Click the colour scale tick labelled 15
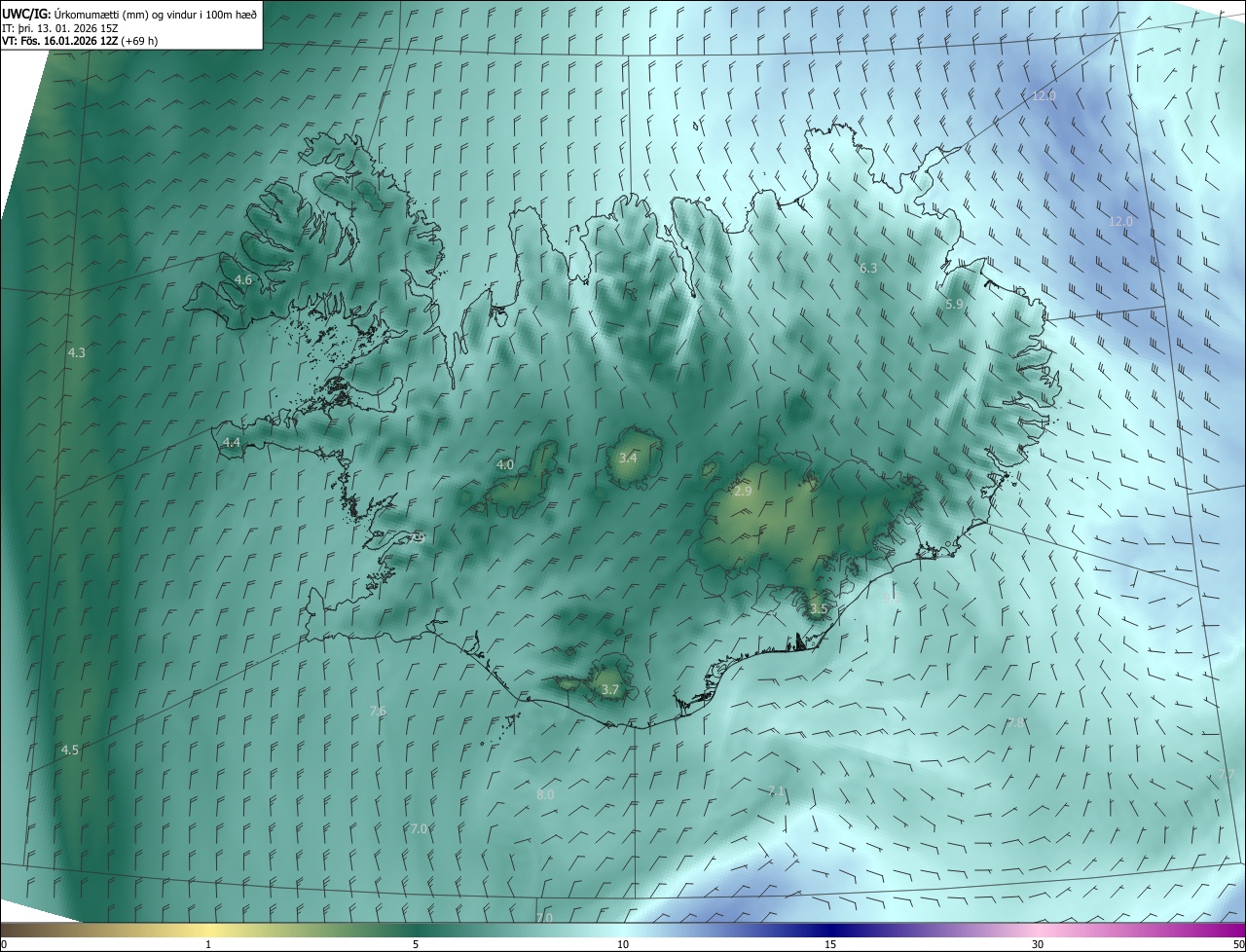This screenshot has width=1246, height=952. 830,944
